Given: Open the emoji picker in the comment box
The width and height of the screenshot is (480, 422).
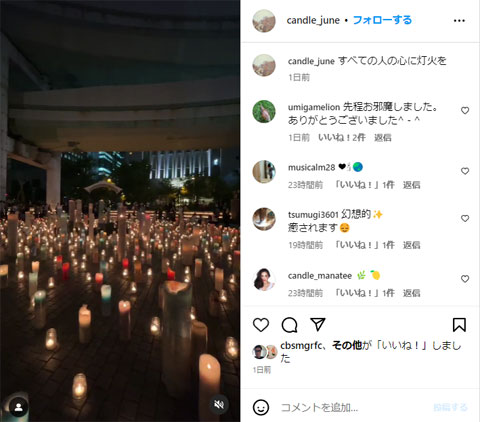Looking at the screenshot, I should click(261, 407).
